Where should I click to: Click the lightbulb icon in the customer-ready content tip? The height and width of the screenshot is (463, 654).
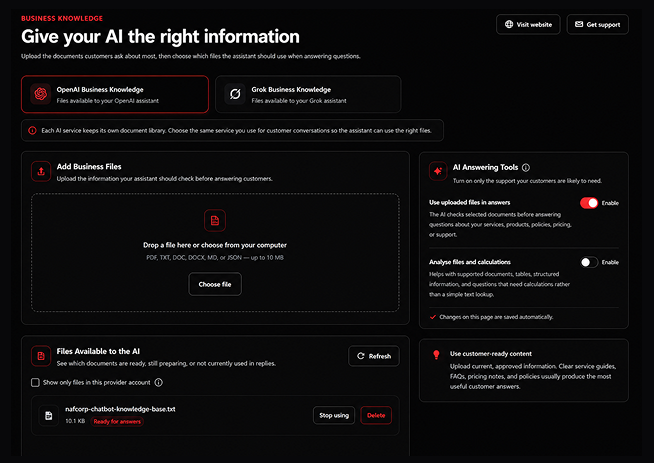[436, 355]
